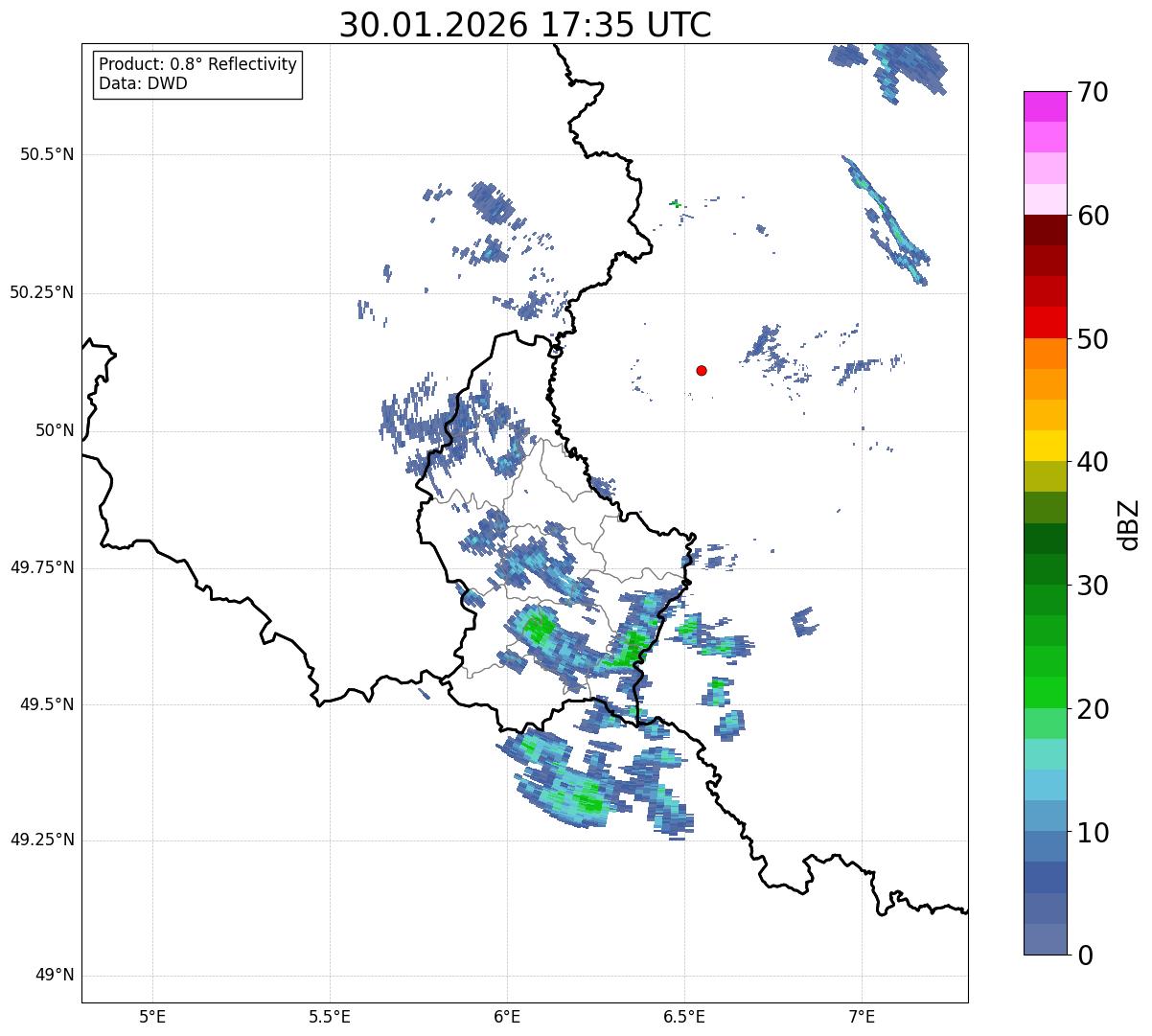The width and height of the screenshot is (1152, 1036).
Task: Click the "dBZ" colorbar axis label
Action: click(1129, 524)
